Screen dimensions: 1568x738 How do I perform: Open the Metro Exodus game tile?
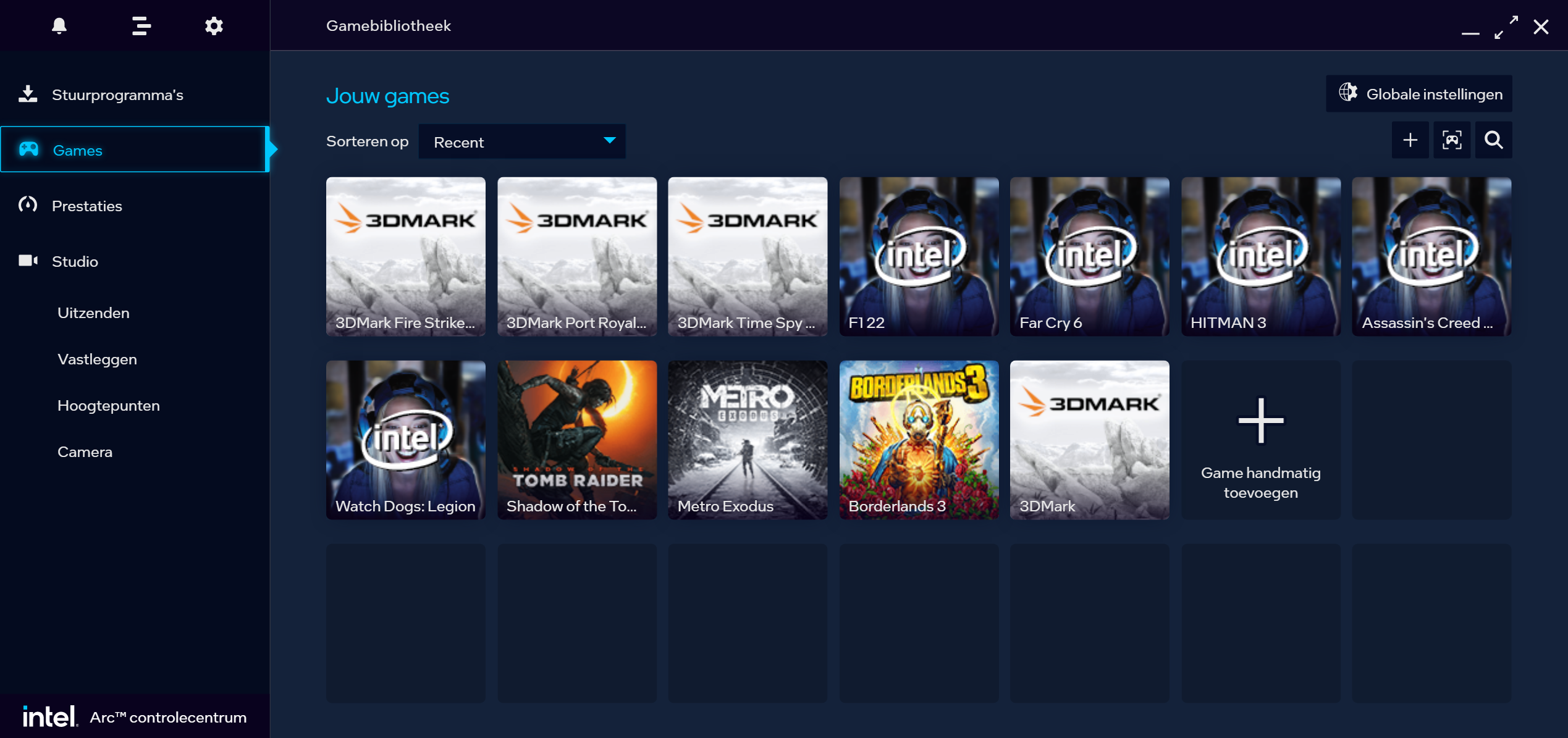pyautogui.click(x=748, y=440)
